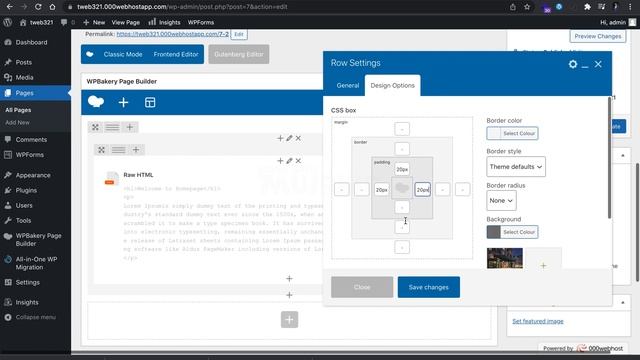Screen dimensions: 640x360
Task: Click the margin top field
Action: [x=402, y=129]
